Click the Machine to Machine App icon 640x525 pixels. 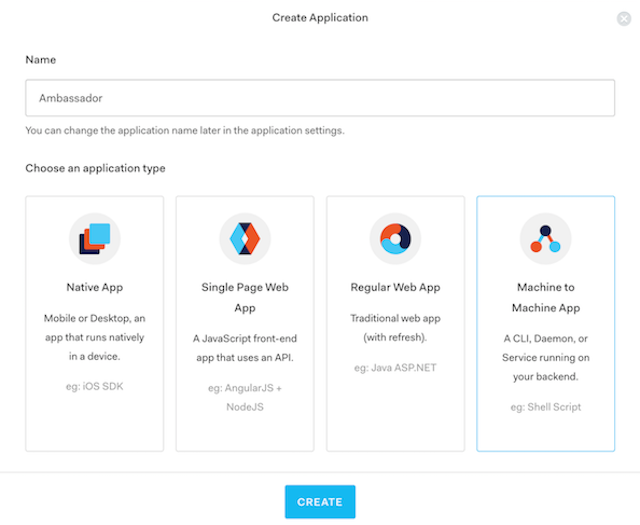pyautogui.click(x=546, y=237)
